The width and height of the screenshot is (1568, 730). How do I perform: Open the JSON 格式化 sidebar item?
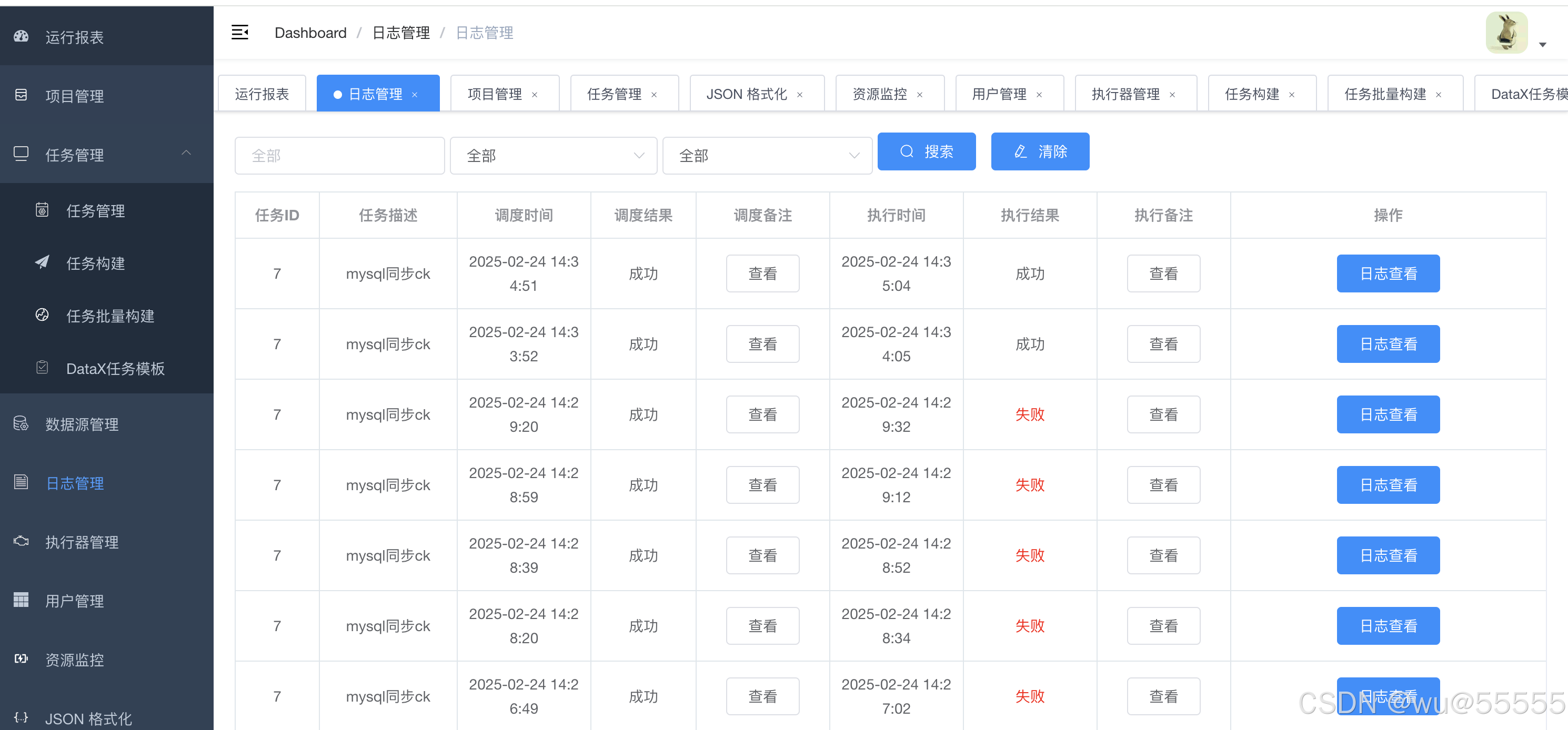[88, 718]
